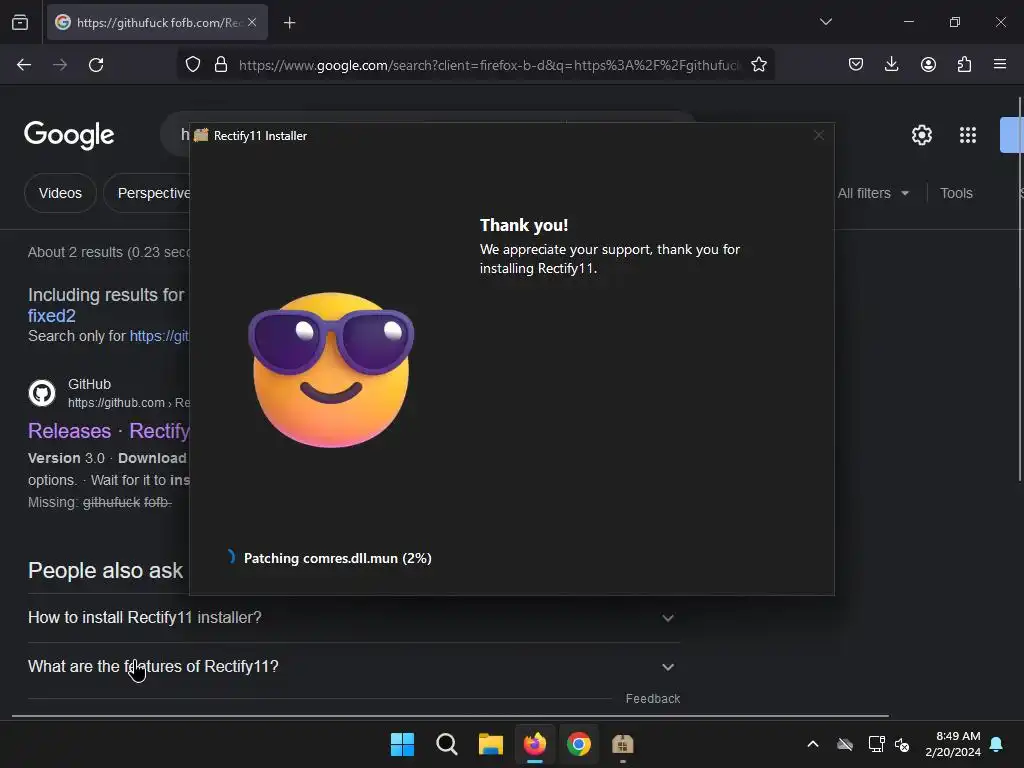This screenshot has width=1024, height=768.
Task: Click the sunglasses emoji image in installer
Action: 331,370
